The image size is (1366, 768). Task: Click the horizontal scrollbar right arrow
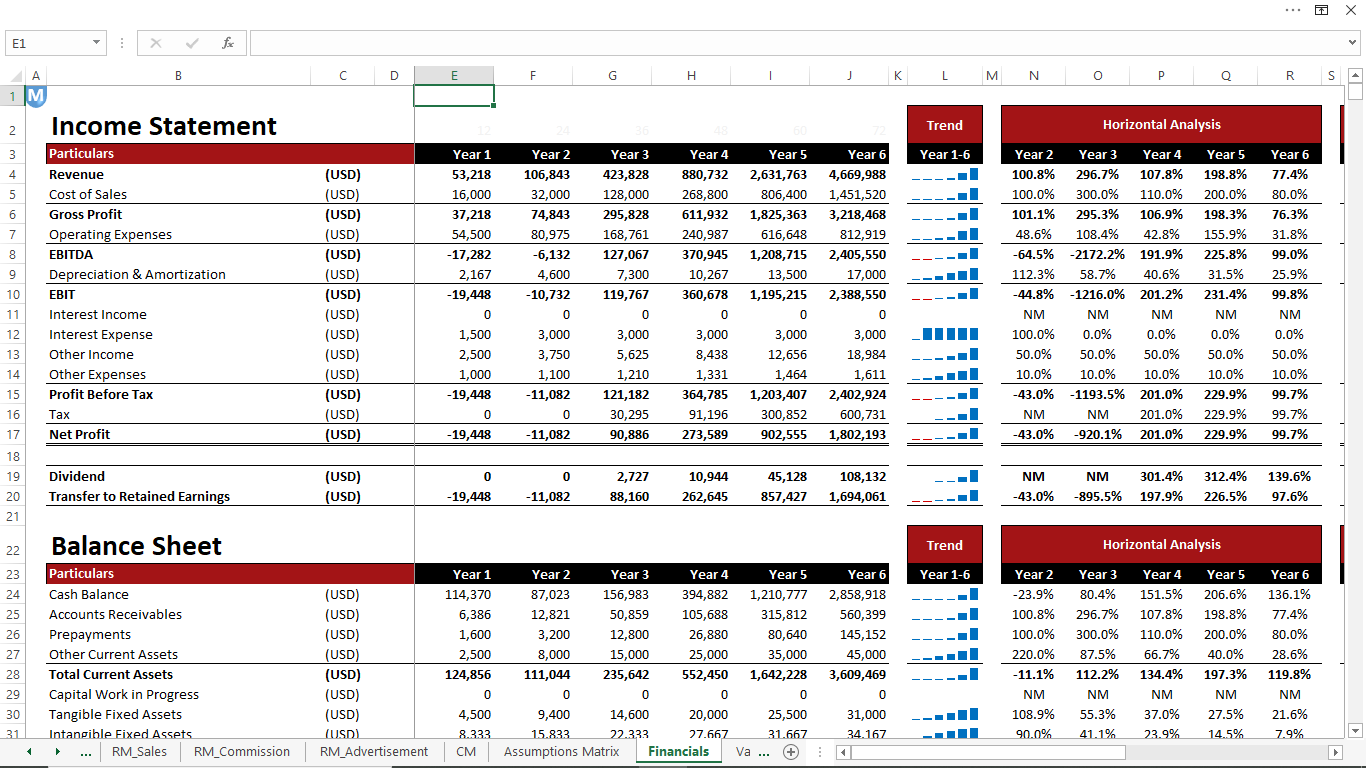point(1335,752)
